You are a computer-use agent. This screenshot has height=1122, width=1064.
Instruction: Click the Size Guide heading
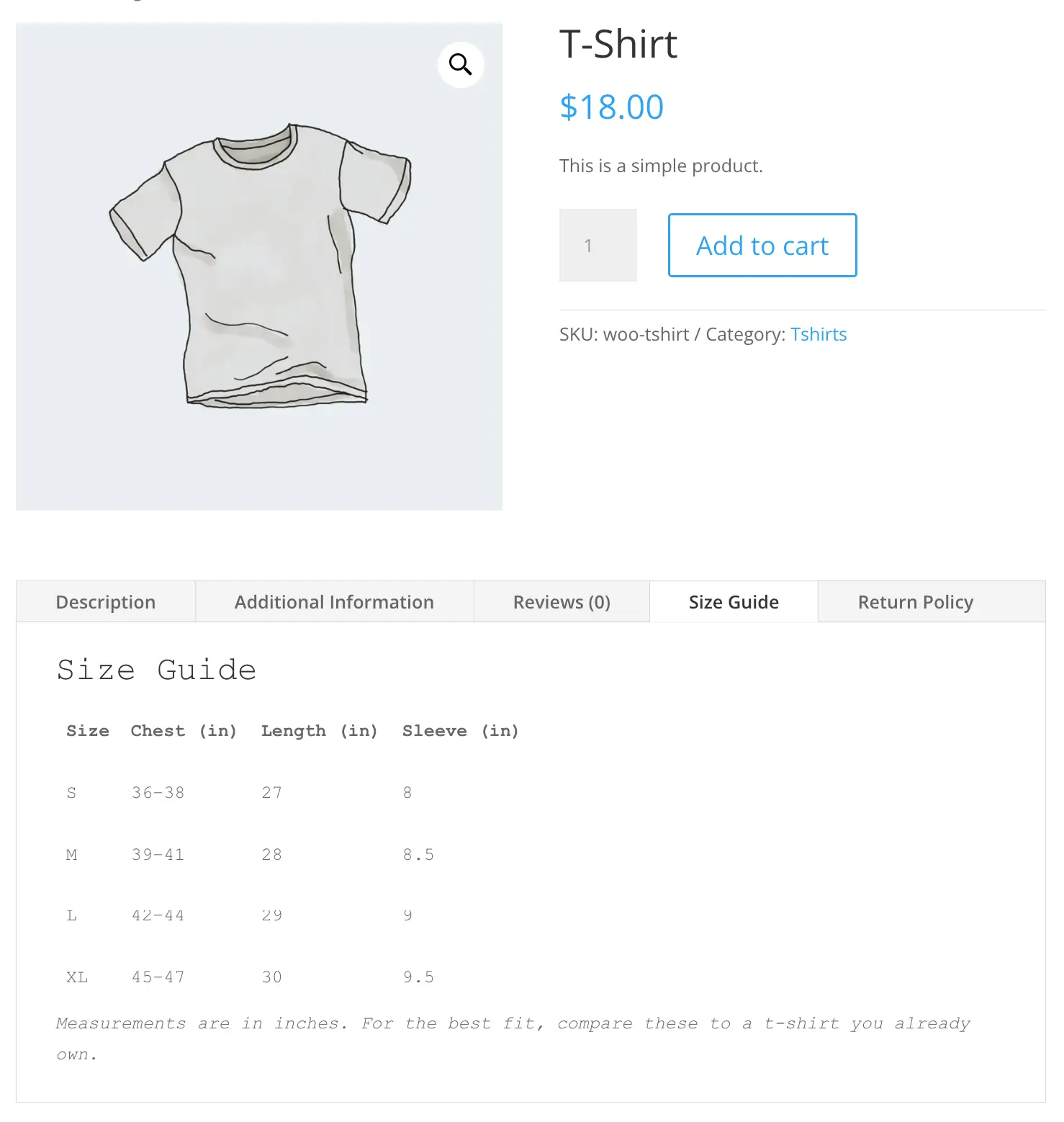point(156,670)
